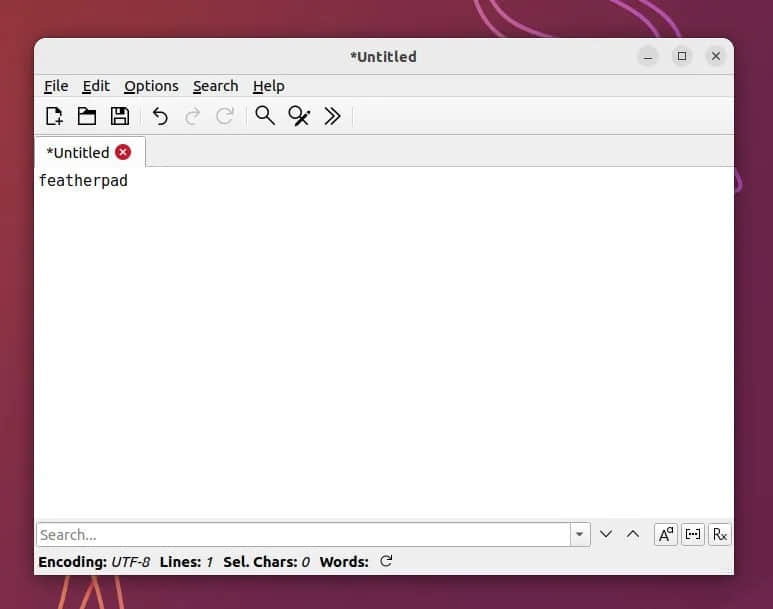Image resolution: width=773 pixels, height=609 pixels.
Task: Click the Sel. Chars: 0 status entry
Action: coord(267,562)
